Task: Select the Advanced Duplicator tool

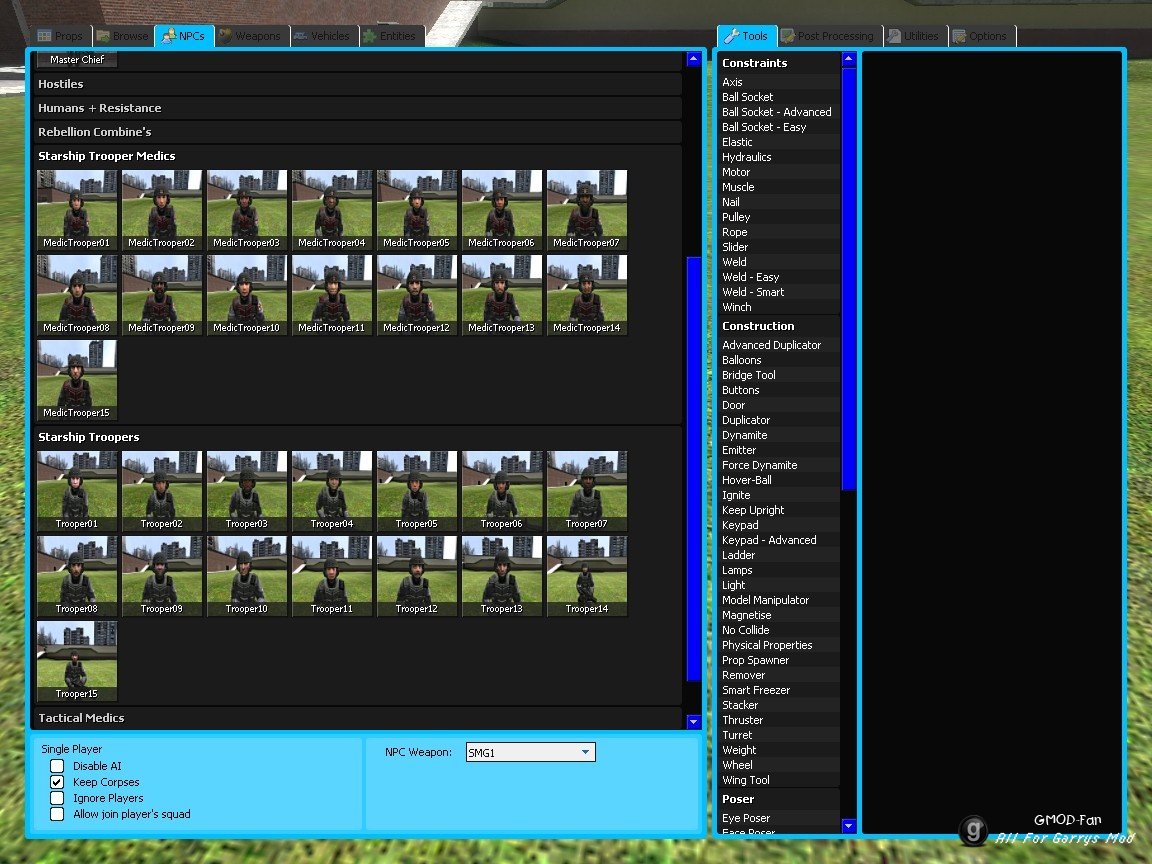Action: coord(771,345)
